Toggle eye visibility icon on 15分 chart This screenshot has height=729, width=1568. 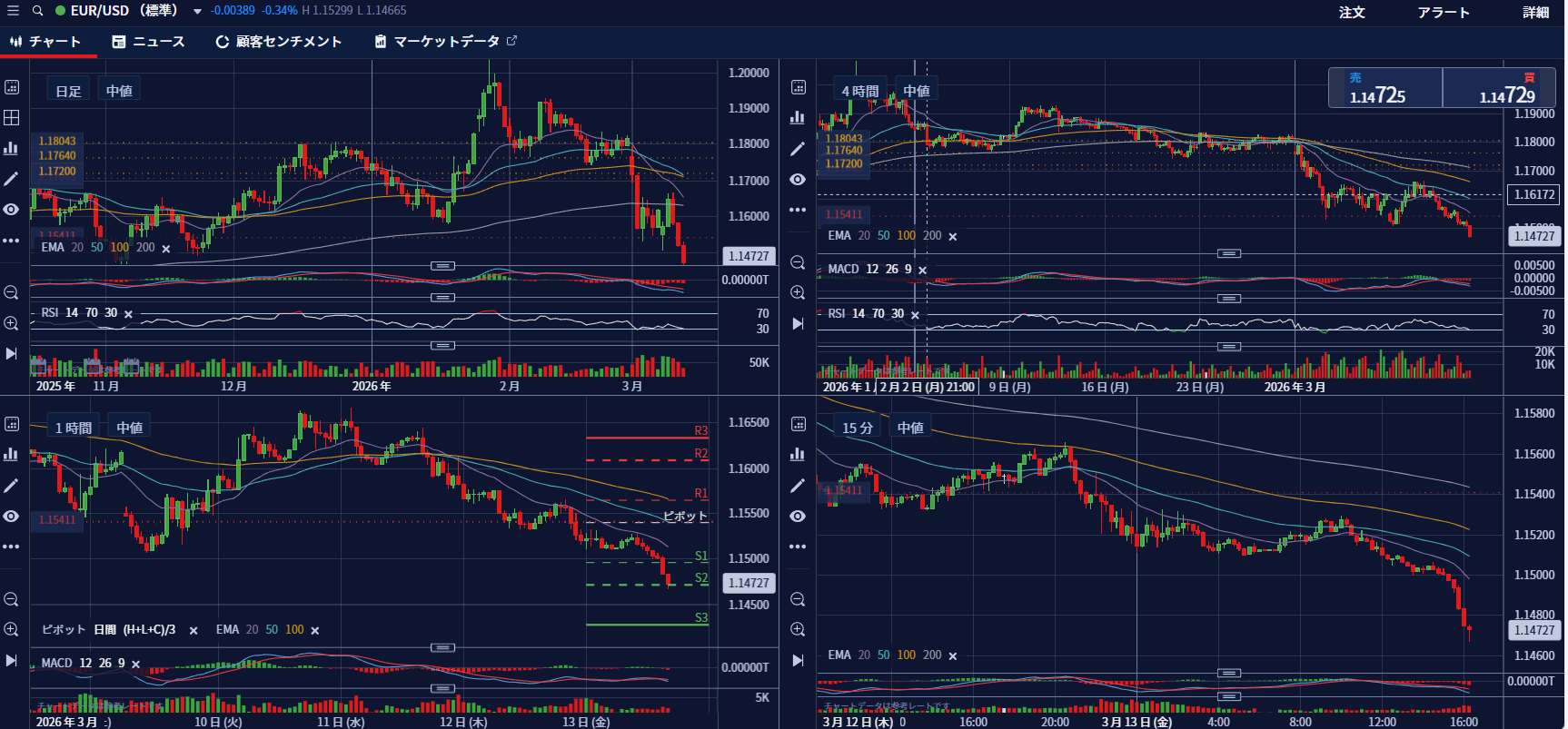click(798, 517)
